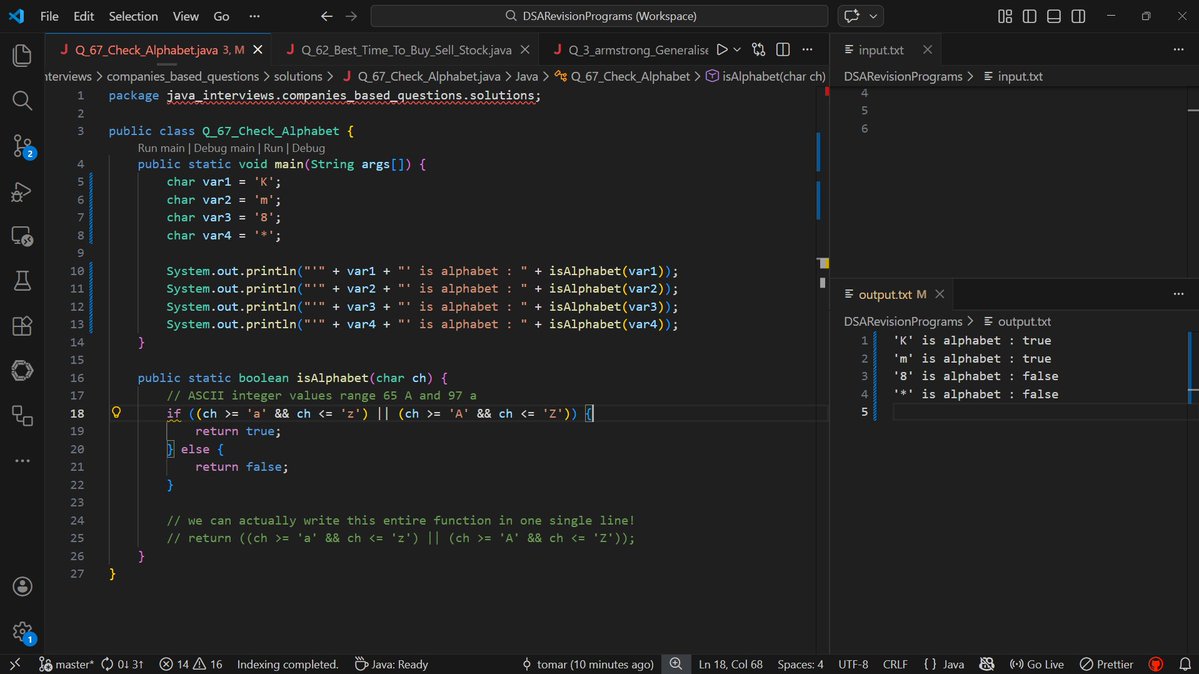Open changes compare icon in editor toolbar
This screenshot has height=674, width=1199.
[x=759, y=50]
